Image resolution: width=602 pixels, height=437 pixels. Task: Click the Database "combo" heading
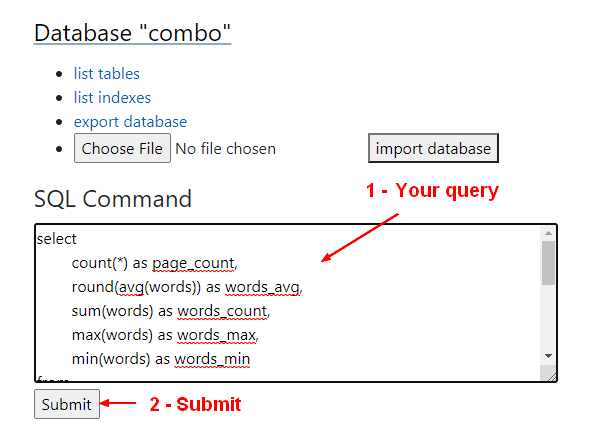(132, 32)
